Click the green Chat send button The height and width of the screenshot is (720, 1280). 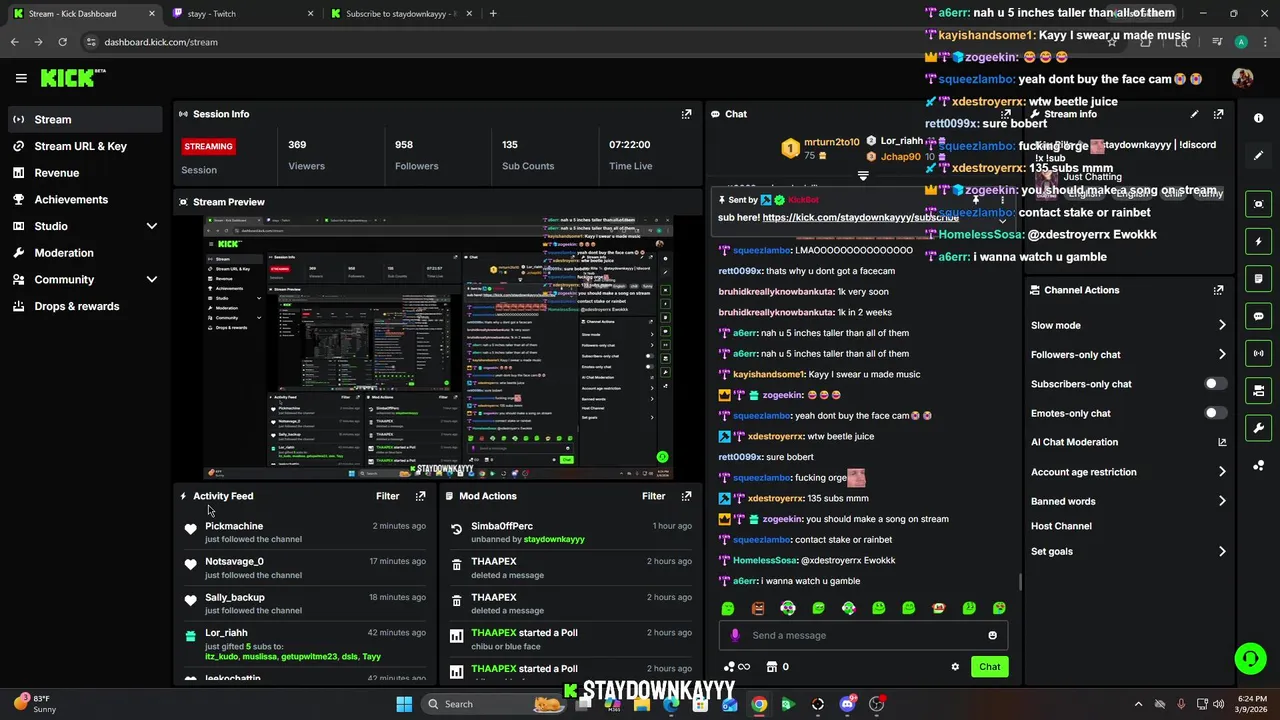(989, 667)
